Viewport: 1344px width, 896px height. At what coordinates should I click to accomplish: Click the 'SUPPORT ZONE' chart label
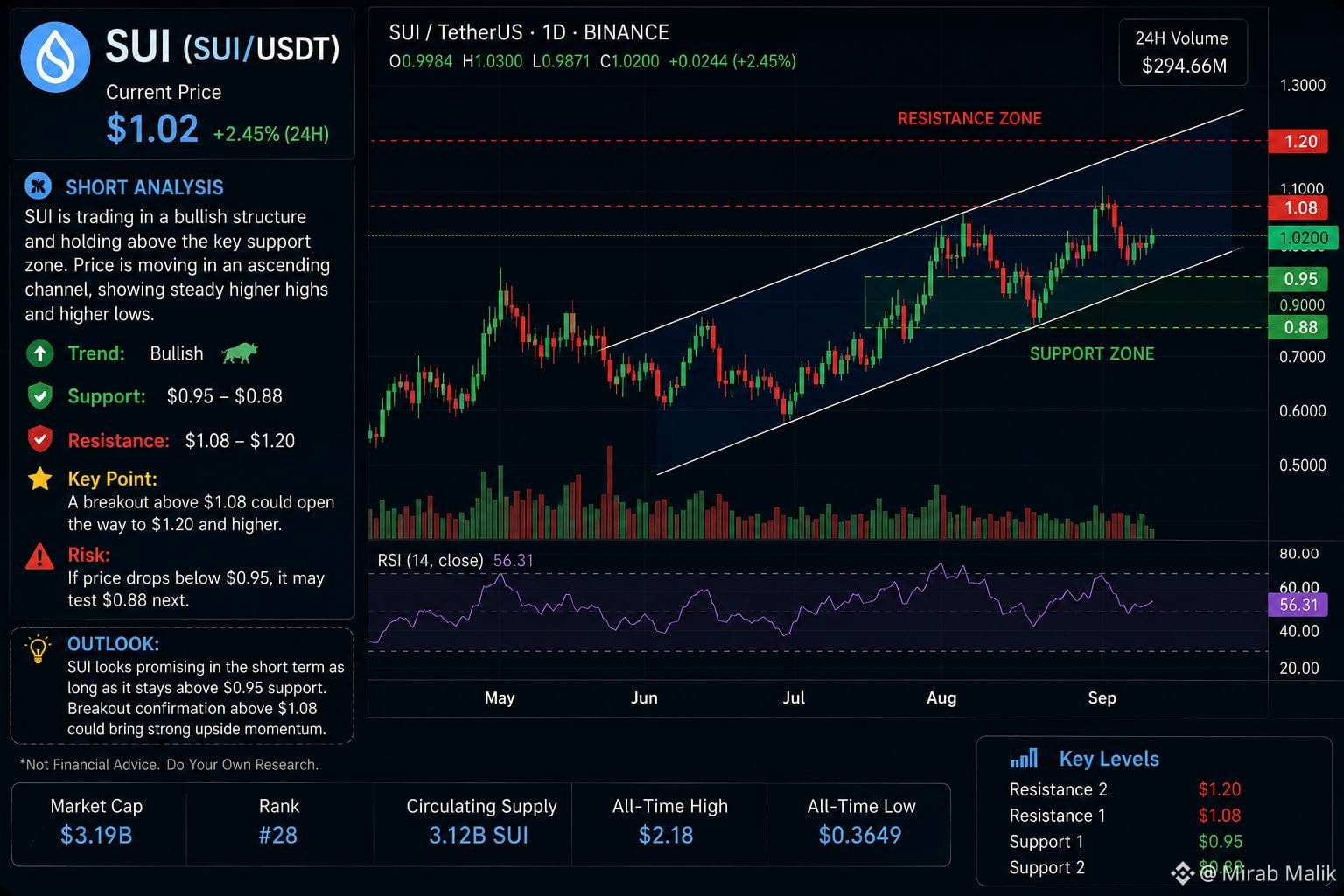(x=1092, y=353)
